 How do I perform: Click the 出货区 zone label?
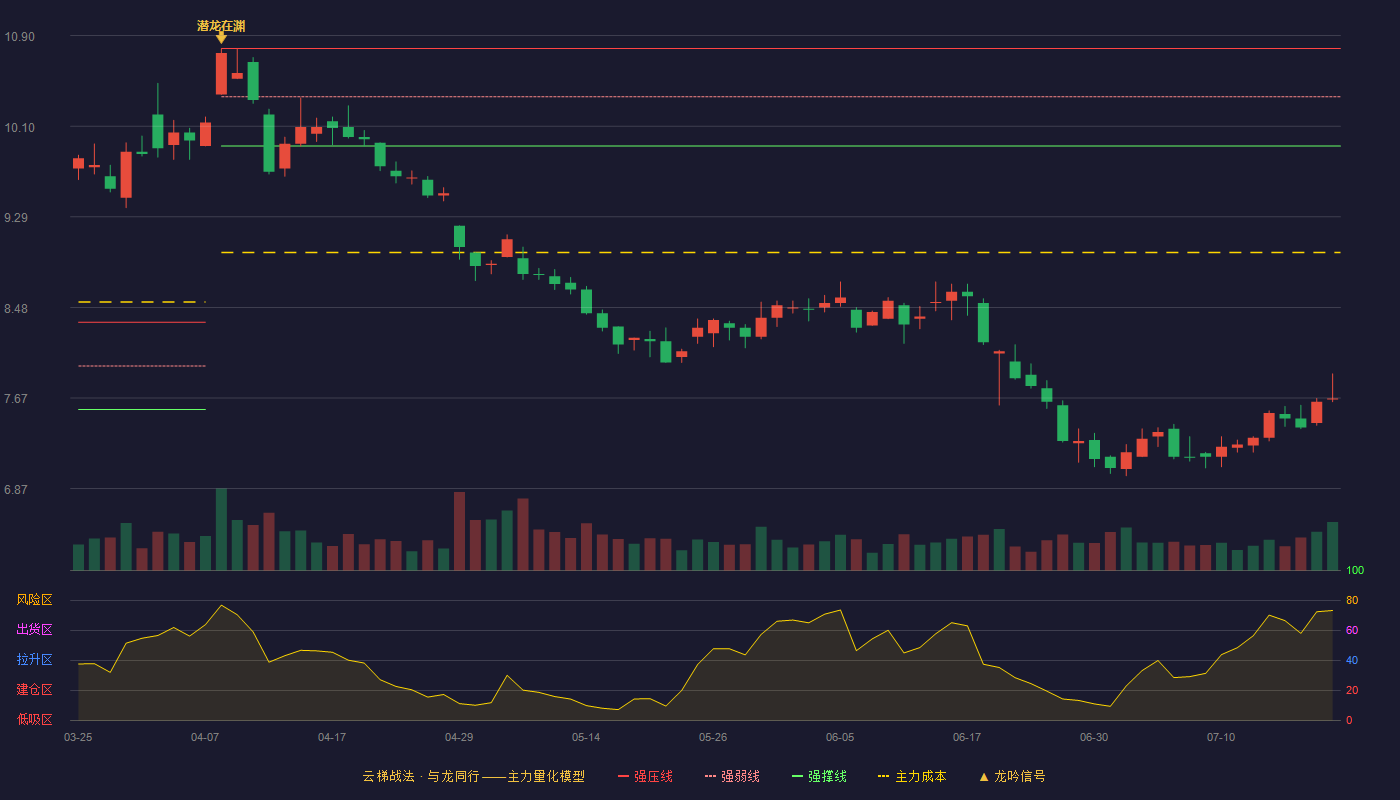coord(34,630)
